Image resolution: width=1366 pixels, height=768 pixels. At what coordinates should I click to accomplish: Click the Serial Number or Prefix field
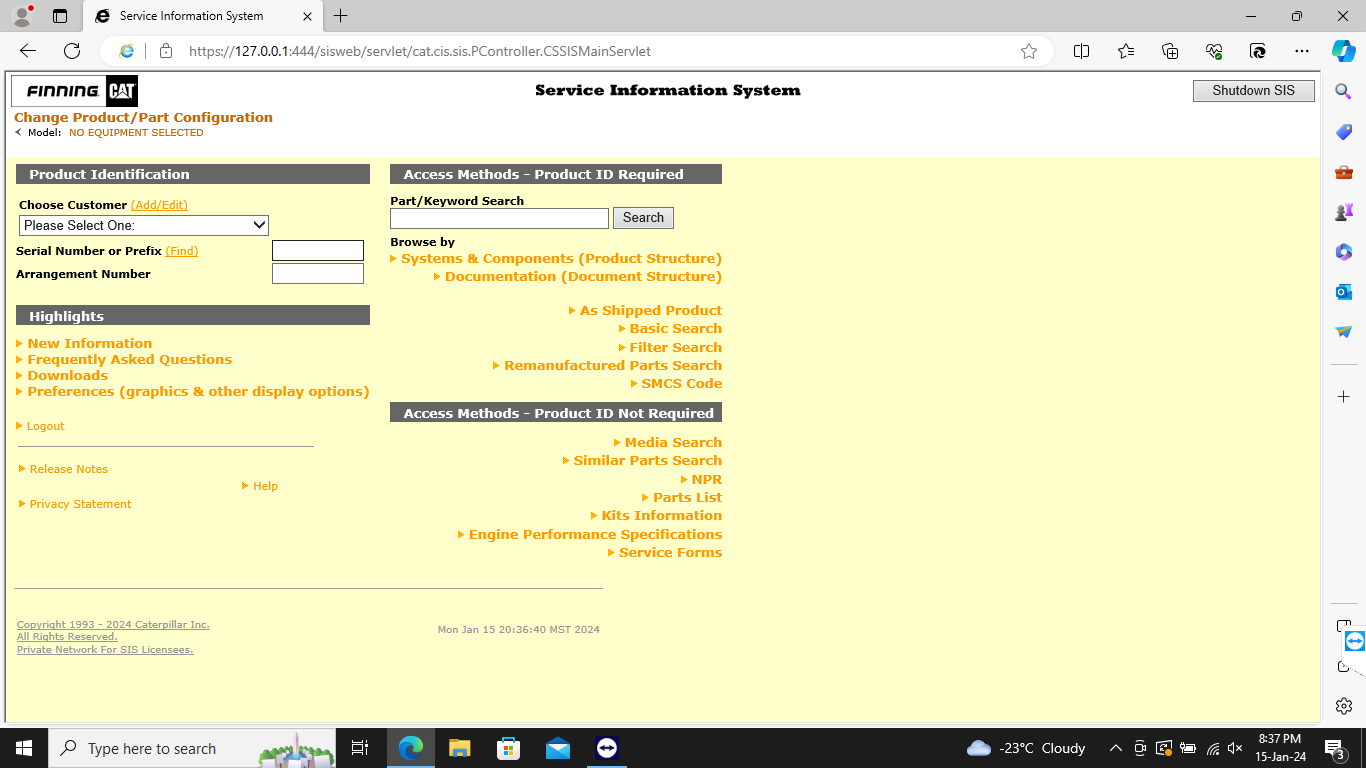[318, 251]
